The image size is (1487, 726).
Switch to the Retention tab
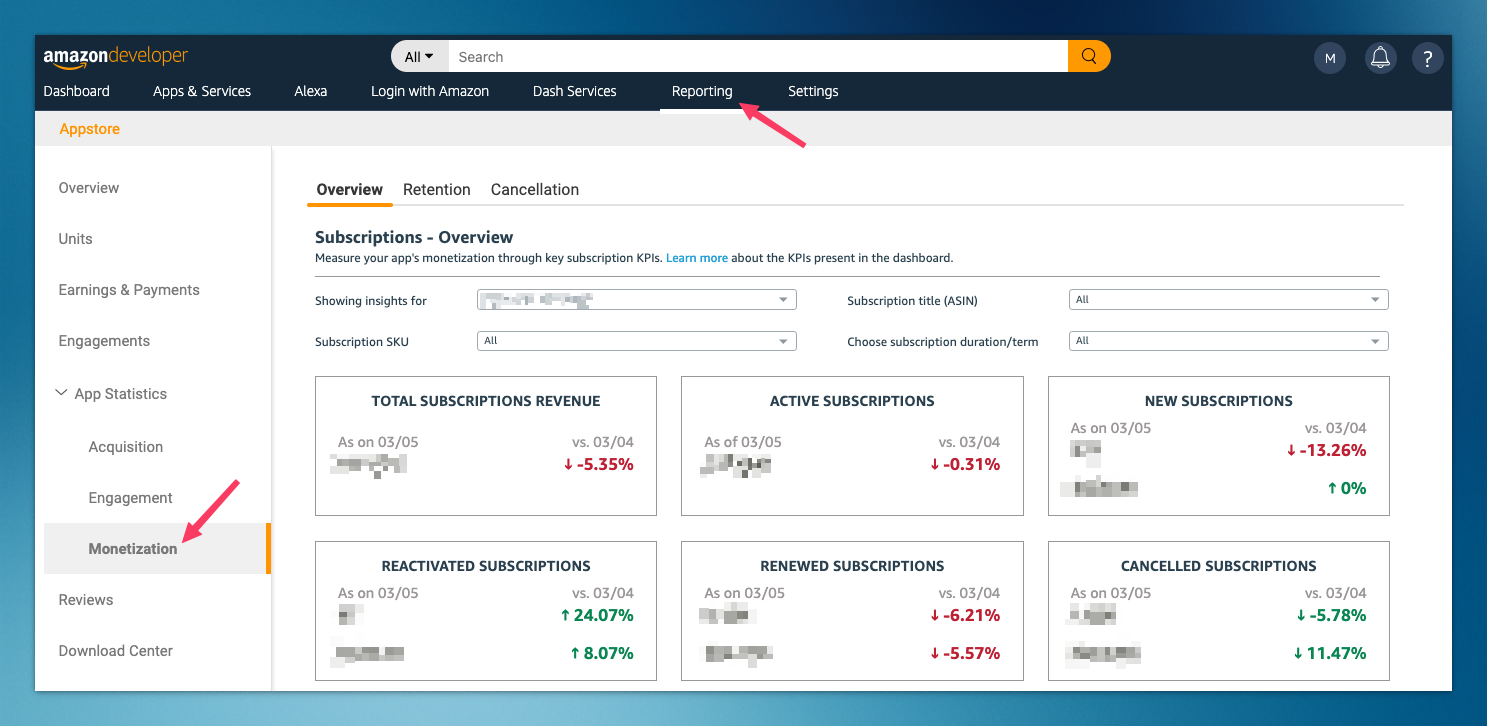coord(437,189)
